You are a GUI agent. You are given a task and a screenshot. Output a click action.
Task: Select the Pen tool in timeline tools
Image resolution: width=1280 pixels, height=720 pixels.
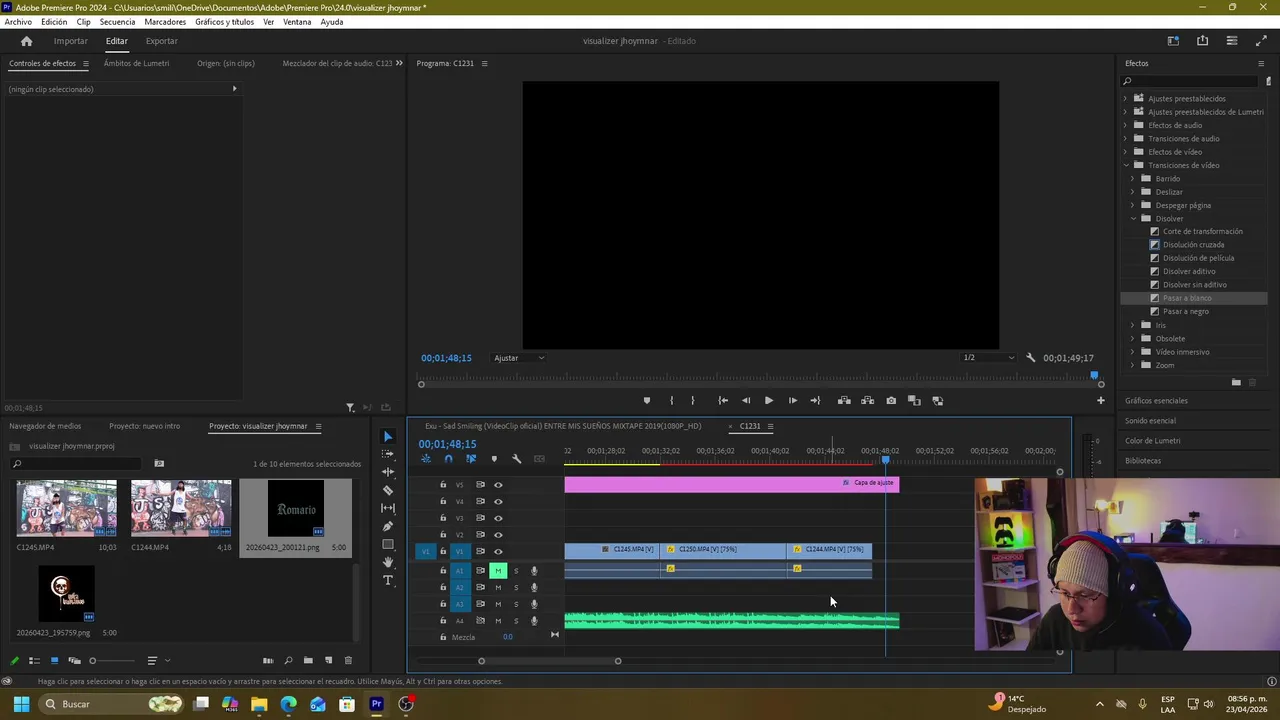coord(388,526)
